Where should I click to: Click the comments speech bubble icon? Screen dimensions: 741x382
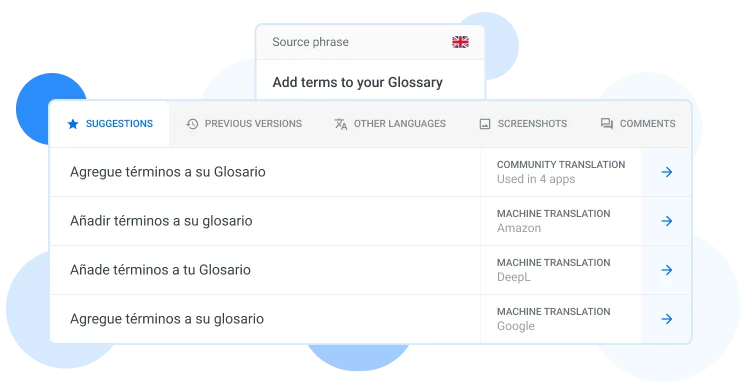click(x=607, y=124)
